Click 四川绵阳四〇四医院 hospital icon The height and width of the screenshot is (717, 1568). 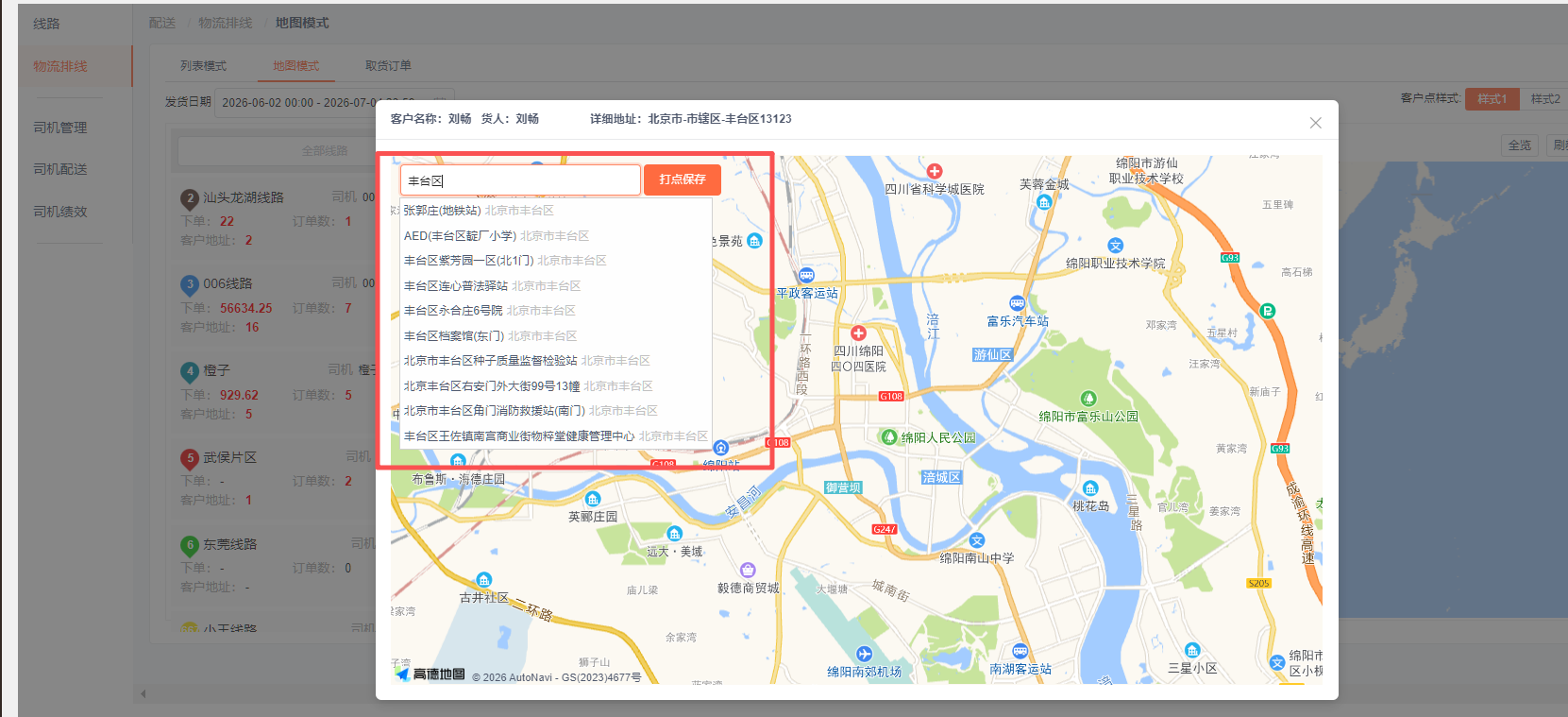(858, 333)
